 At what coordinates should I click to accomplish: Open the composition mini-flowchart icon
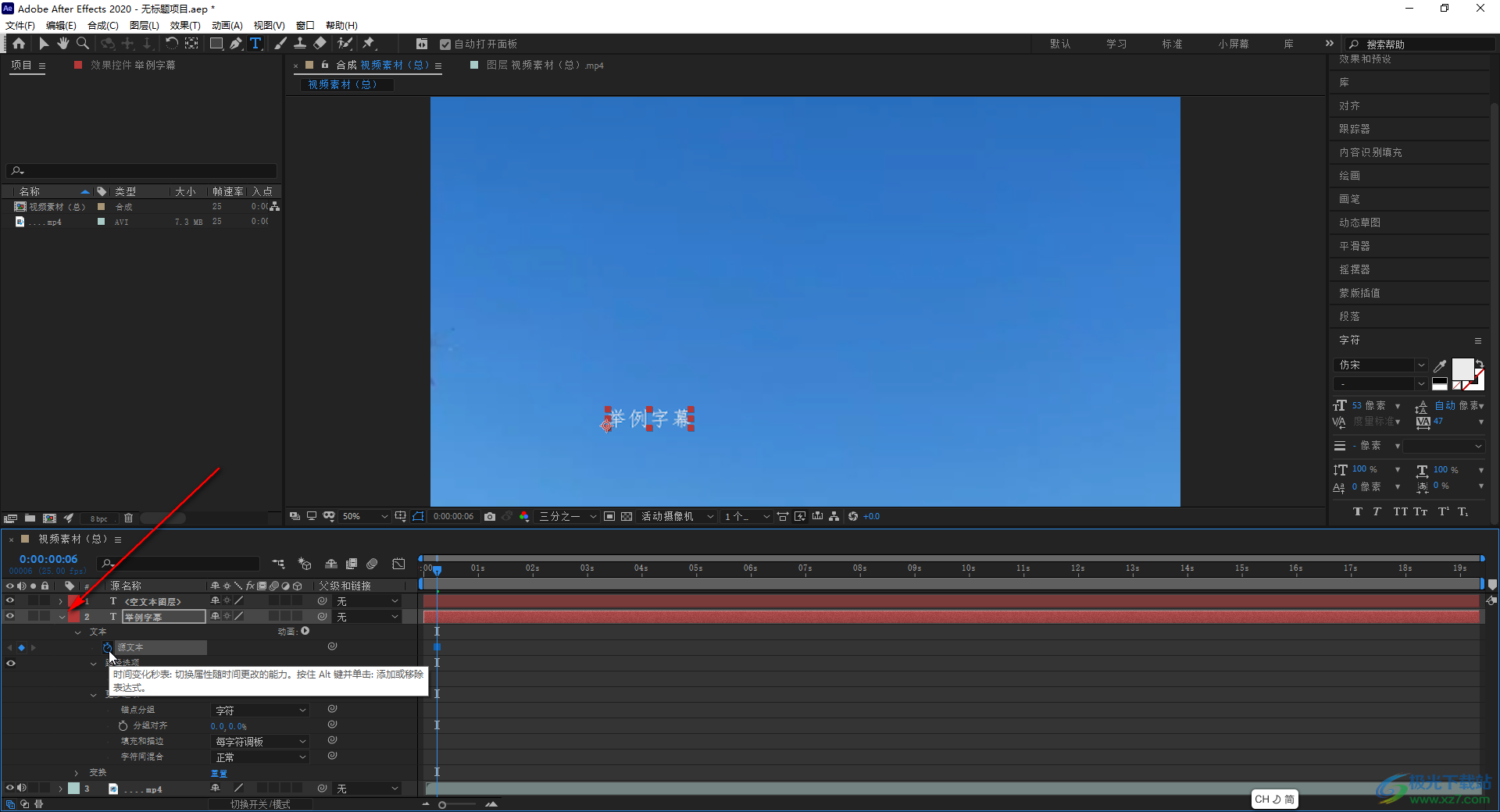click(278, 564)
